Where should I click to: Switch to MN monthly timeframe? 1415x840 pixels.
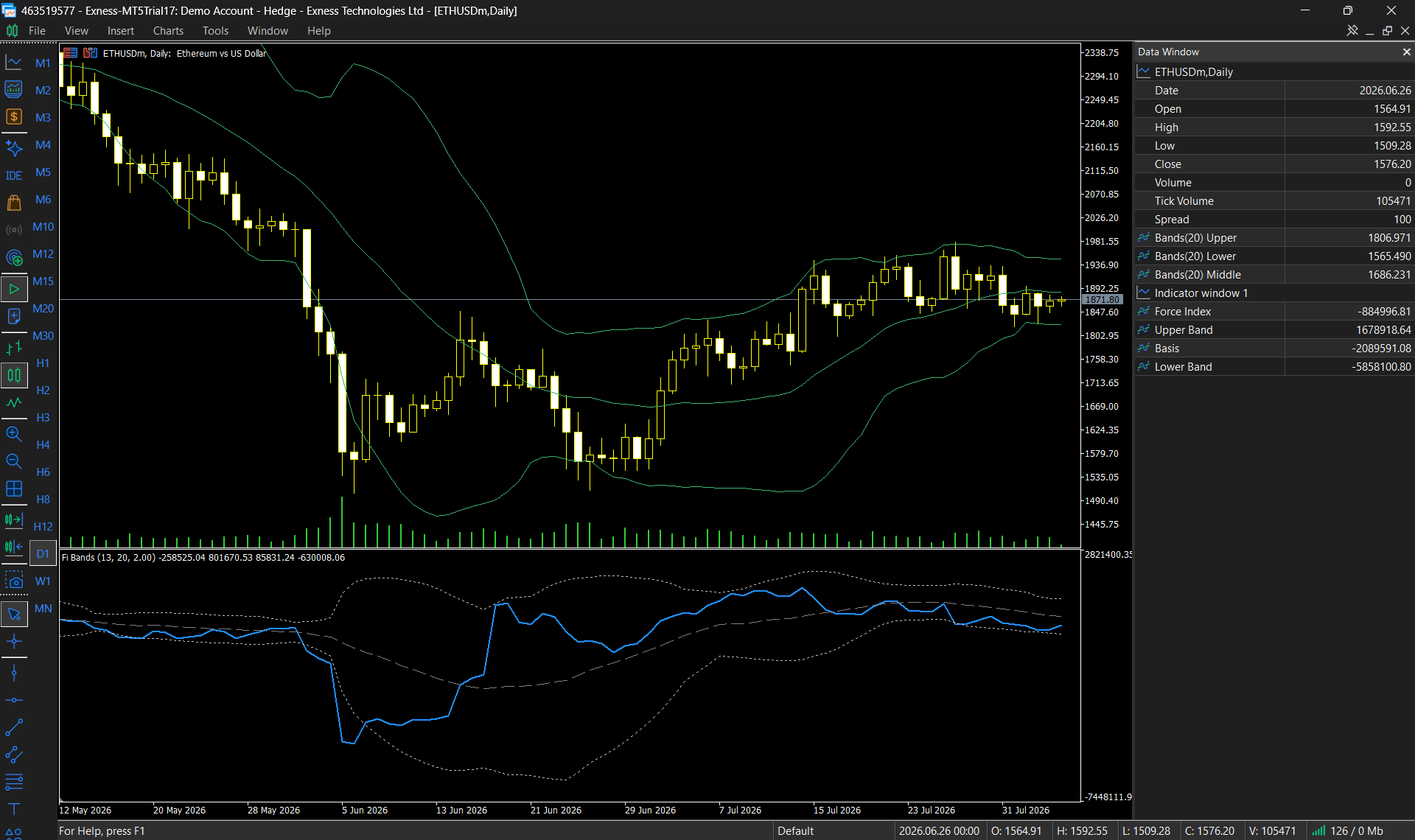43,609
